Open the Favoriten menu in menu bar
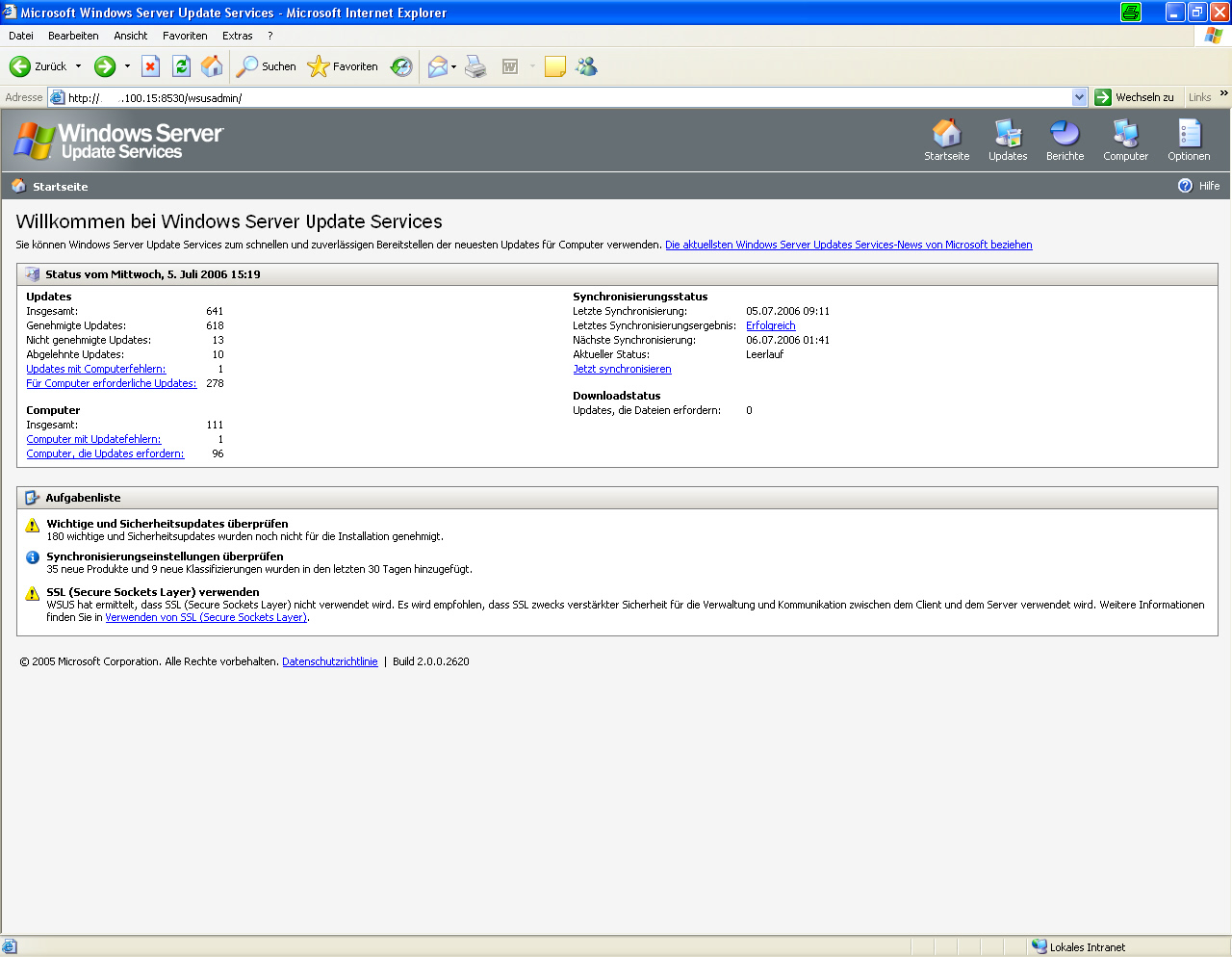1232x957 pixels. pyautogui.click(x=185, y=36)
